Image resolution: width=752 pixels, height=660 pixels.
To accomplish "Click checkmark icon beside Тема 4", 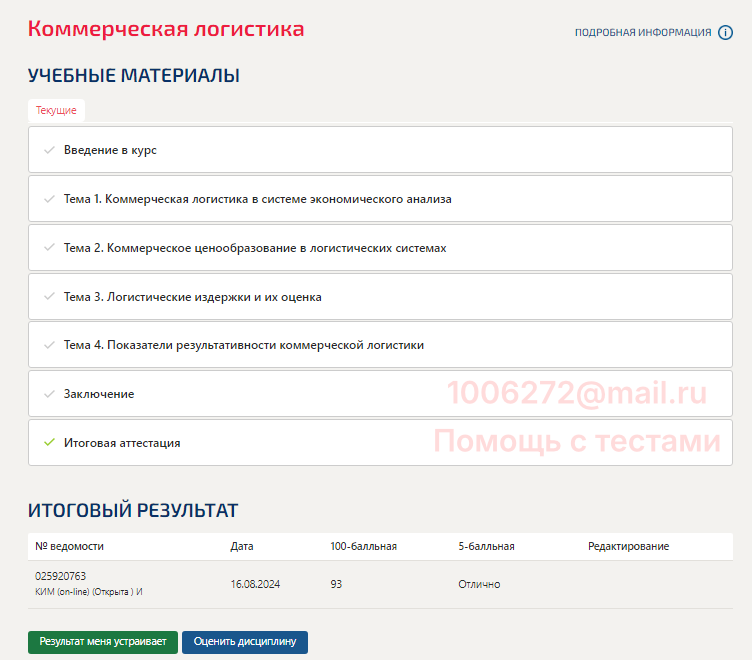I will click(x=48, y=345).
